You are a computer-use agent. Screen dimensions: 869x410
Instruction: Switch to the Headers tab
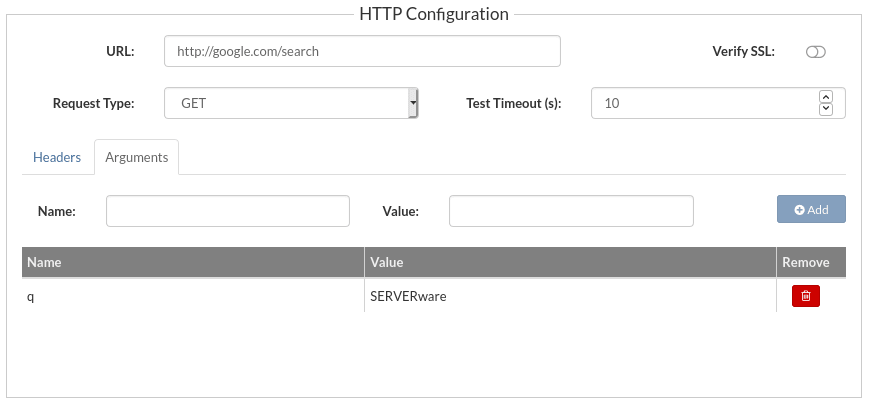[57, 157]
